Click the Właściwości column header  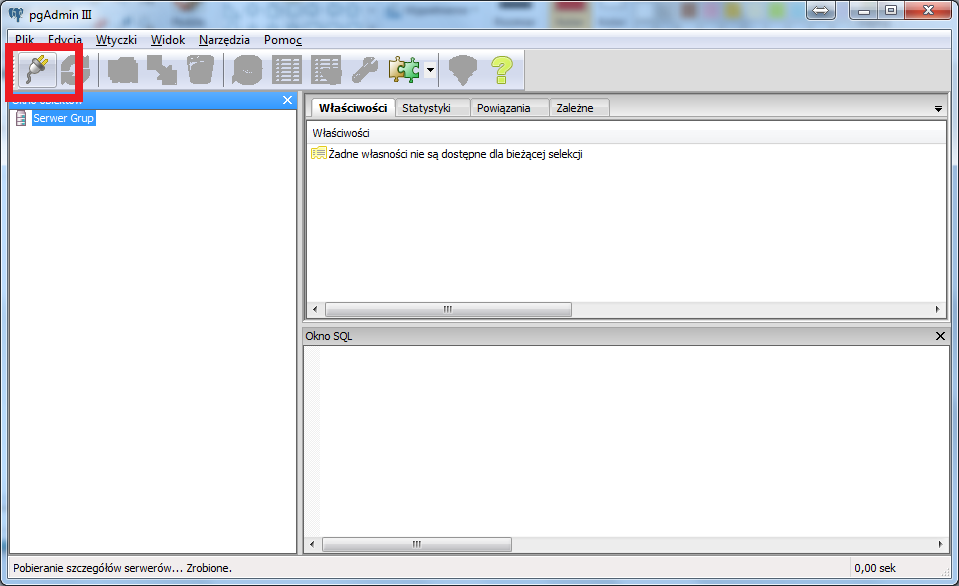[626, 133]
